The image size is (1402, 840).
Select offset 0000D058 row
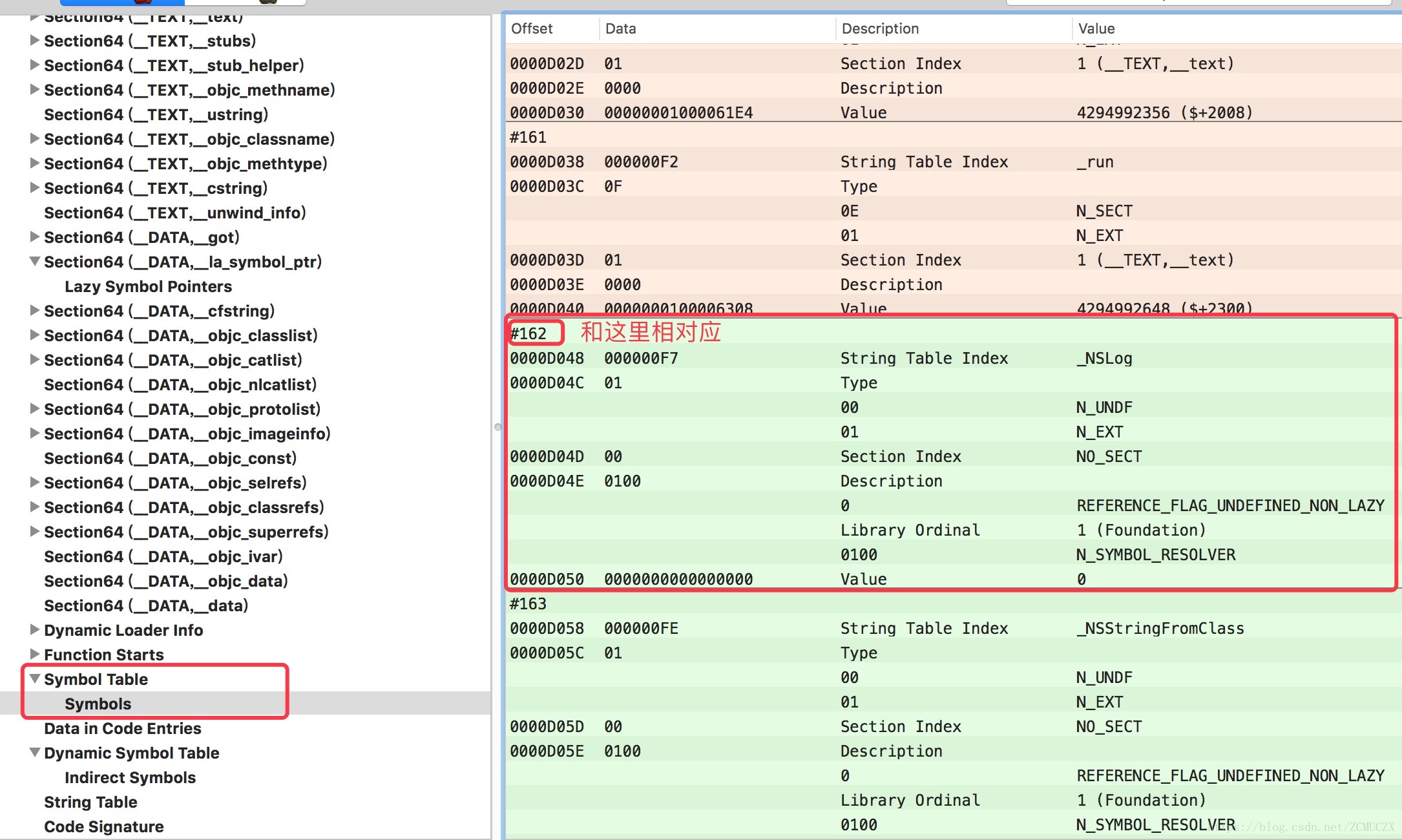954,628
